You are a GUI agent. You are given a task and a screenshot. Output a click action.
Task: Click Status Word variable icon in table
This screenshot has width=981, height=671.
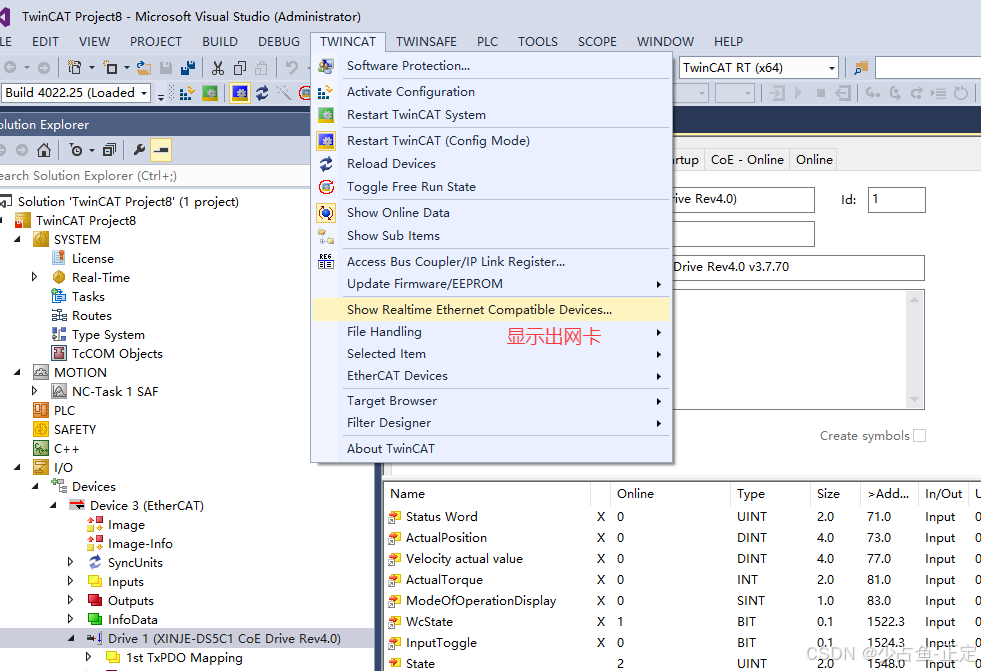pos(394,517)
